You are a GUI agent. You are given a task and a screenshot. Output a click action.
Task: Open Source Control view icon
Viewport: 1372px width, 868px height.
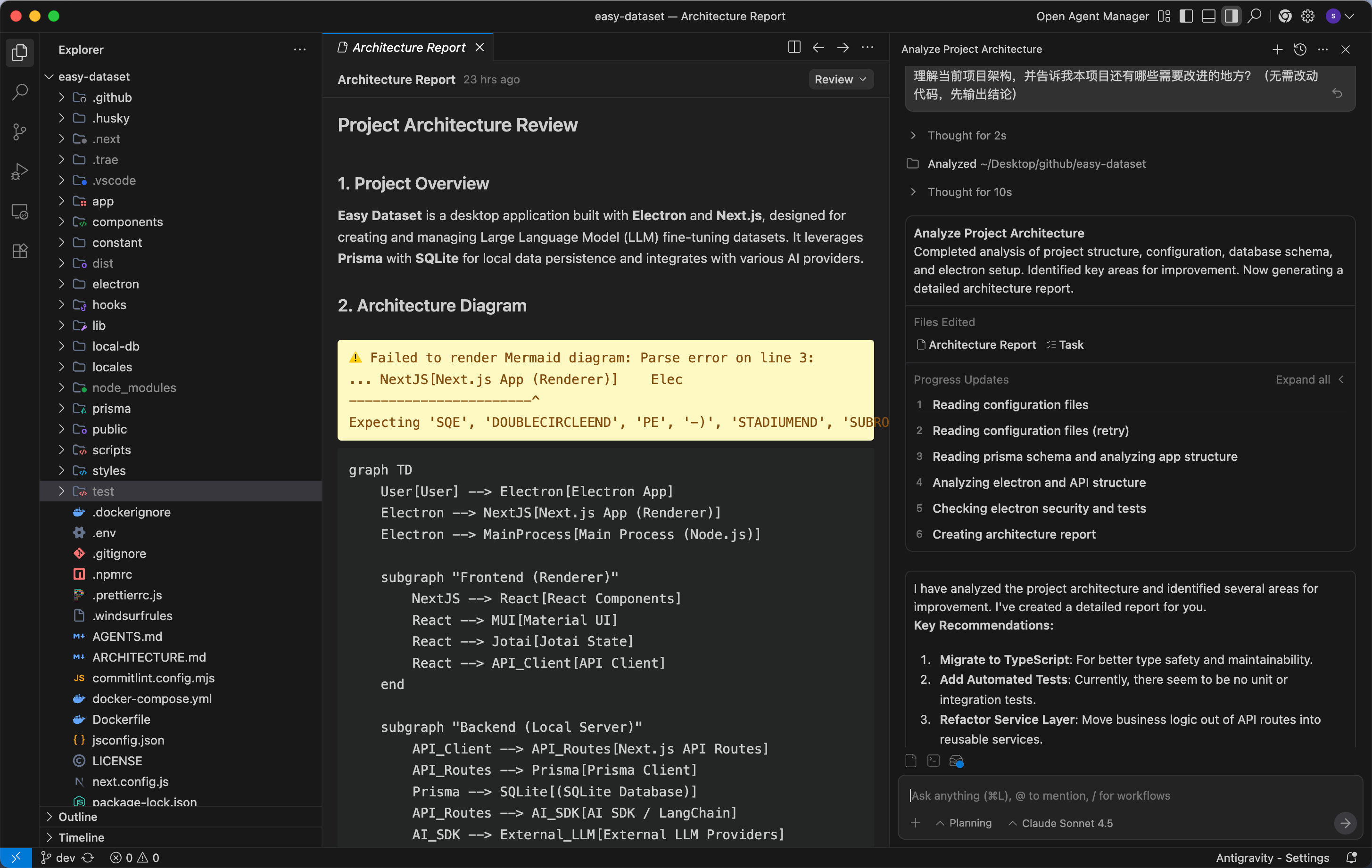(x=20, y=131)
